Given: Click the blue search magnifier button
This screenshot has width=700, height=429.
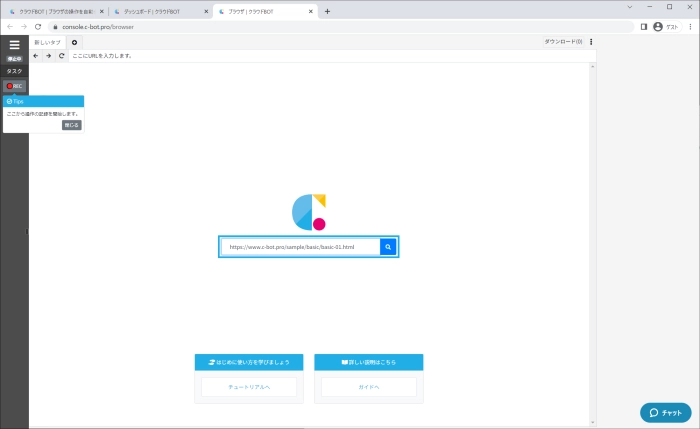Looking at the screenshot, I should coord(388,247).
